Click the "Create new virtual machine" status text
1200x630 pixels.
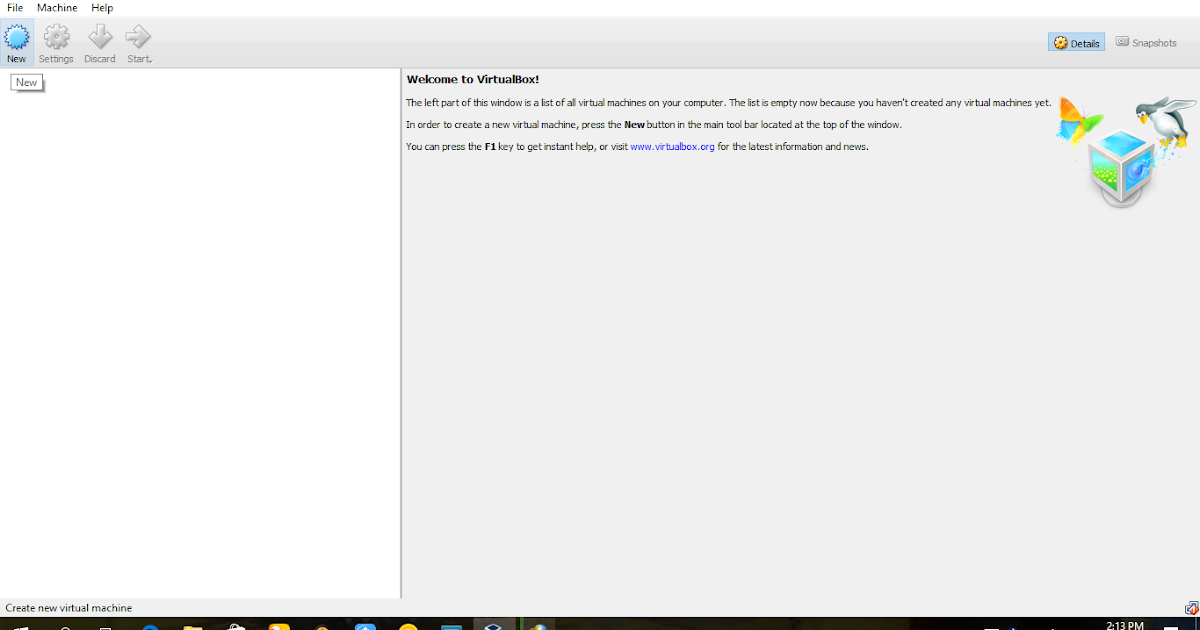click(69, 608)
